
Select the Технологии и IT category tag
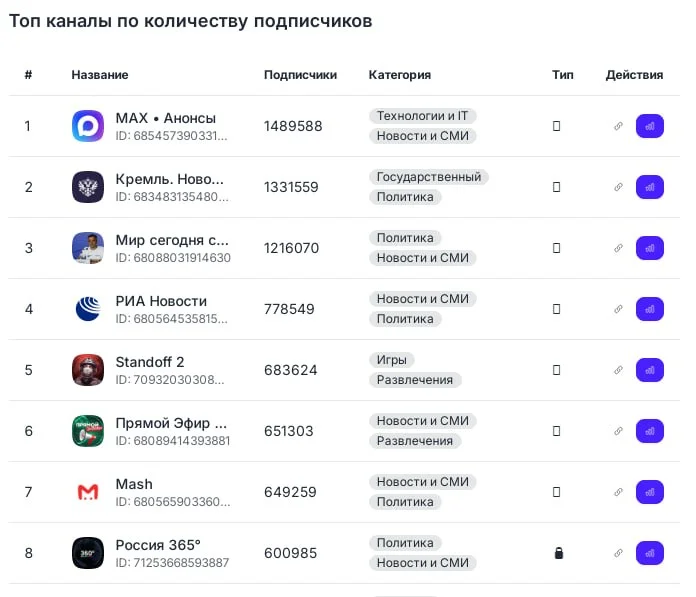(x=422, y=116)
